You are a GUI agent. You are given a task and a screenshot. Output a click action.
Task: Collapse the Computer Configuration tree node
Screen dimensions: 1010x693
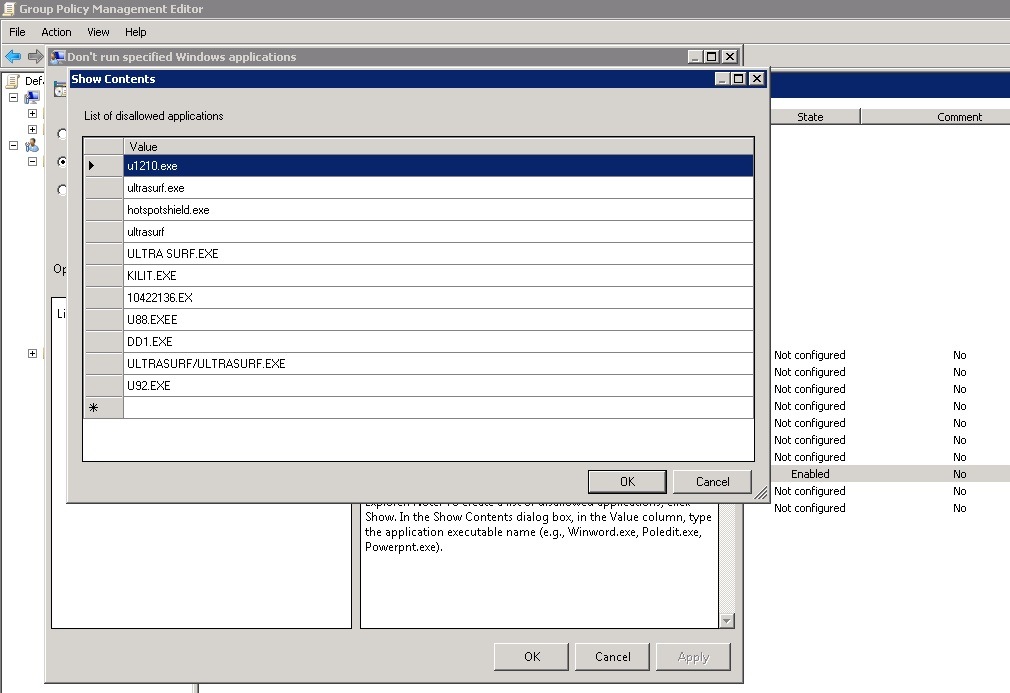click(x=13, y=97)
